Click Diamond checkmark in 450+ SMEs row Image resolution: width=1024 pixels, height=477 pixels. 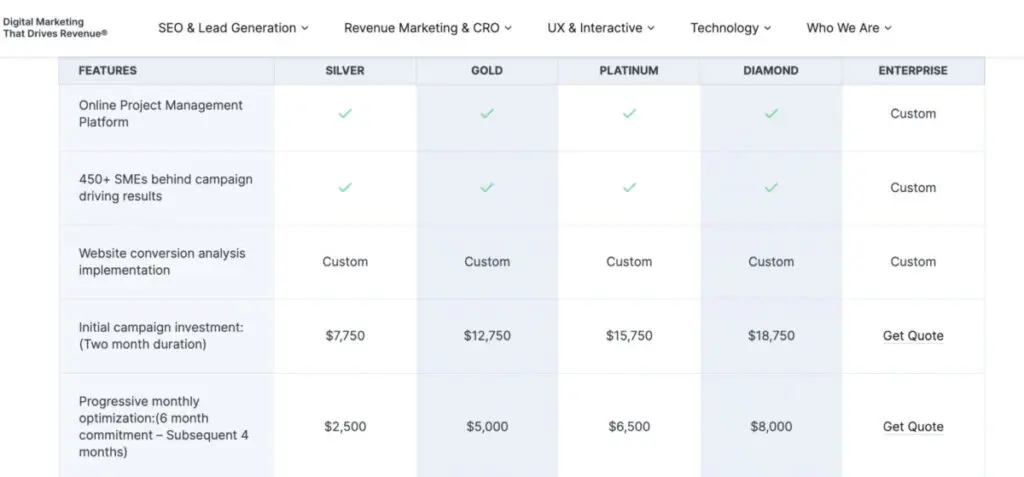(771, 188)
